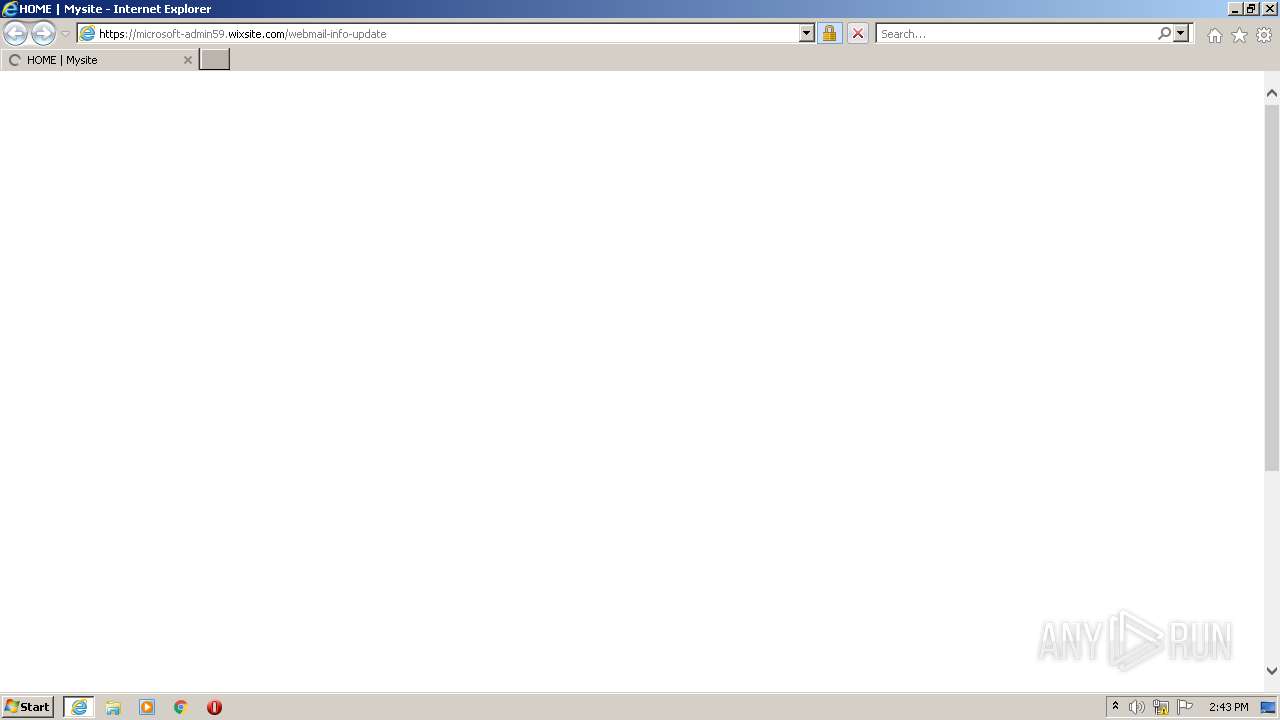1280x720 pixels.
Task: Expand the address bar autocomplete dropdown
Action: coord(807,33)
